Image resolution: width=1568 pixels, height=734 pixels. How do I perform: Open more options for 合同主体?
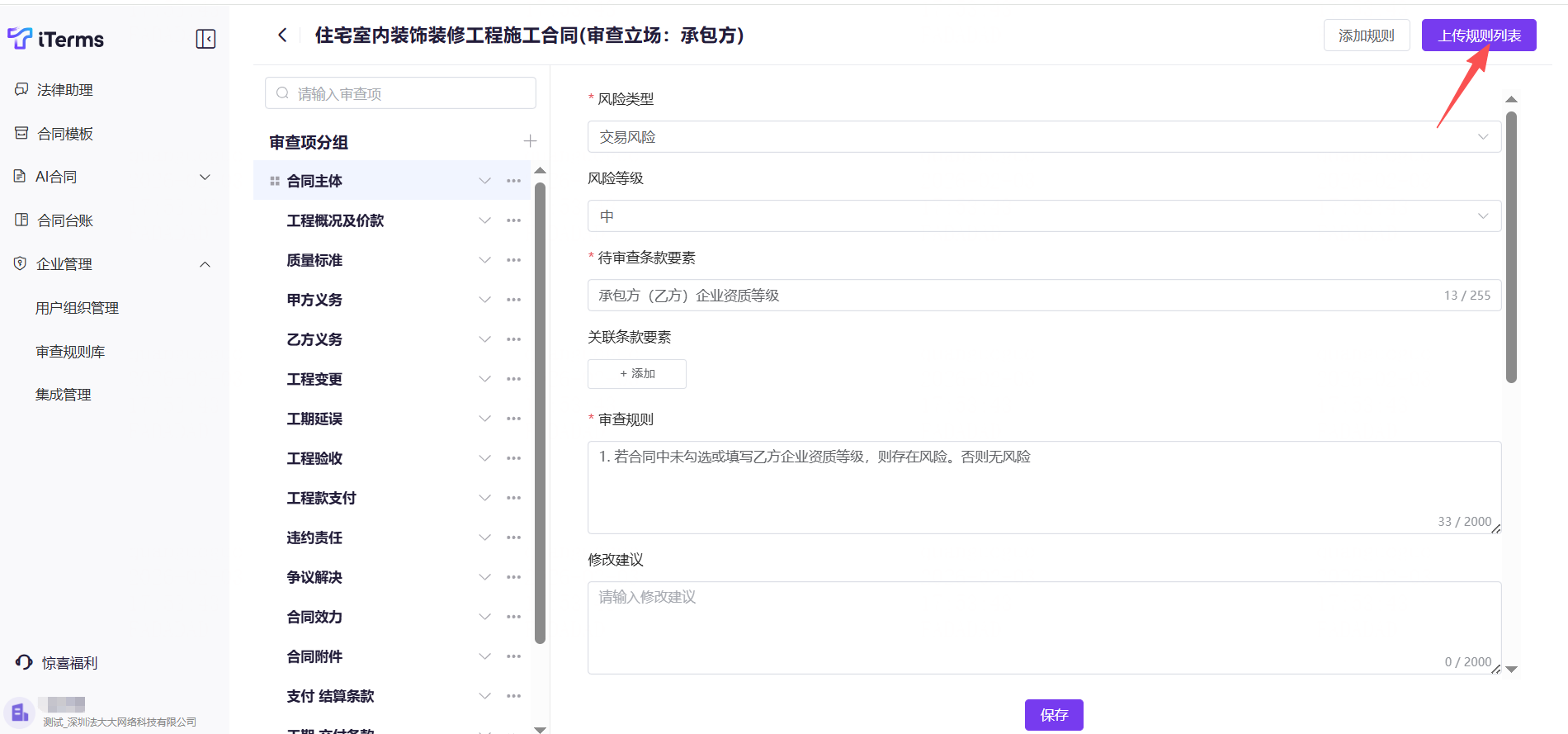(513, 181)
